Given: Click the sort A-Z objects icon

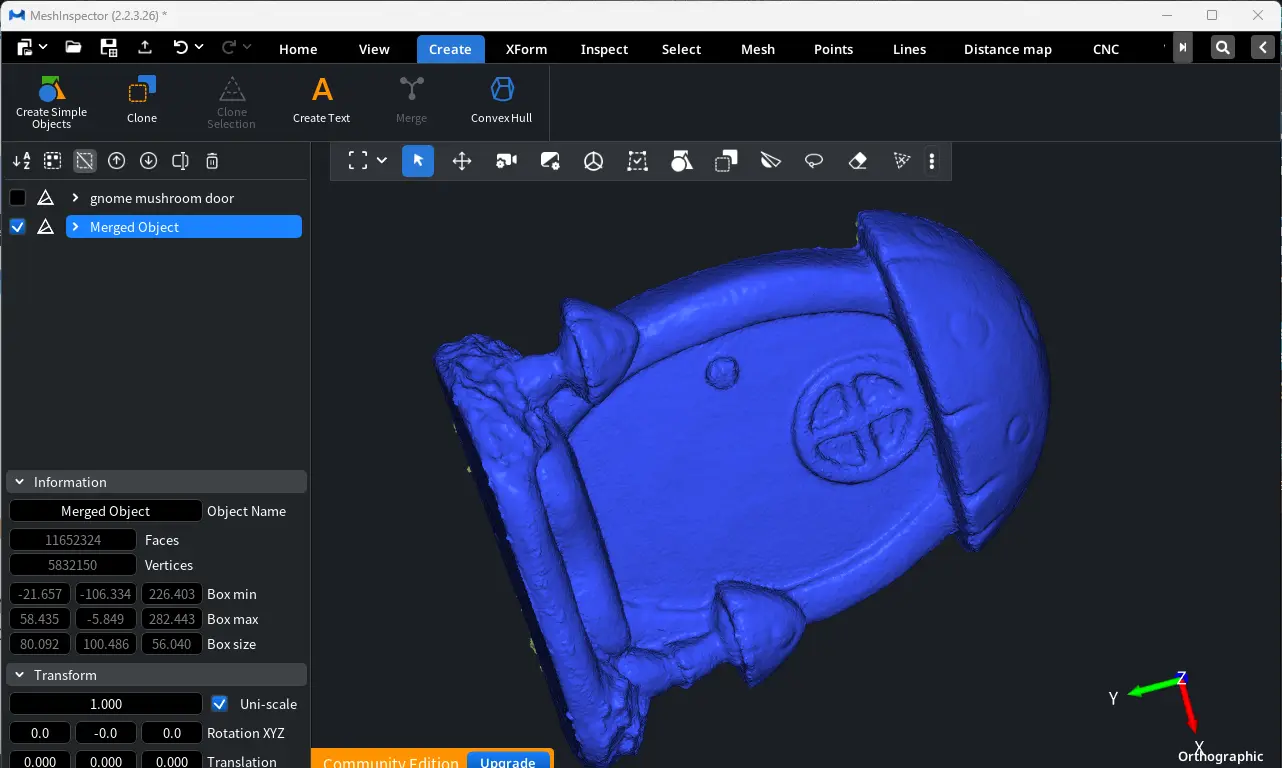Looking at the screenshot, I should click(x=21, y=161).
